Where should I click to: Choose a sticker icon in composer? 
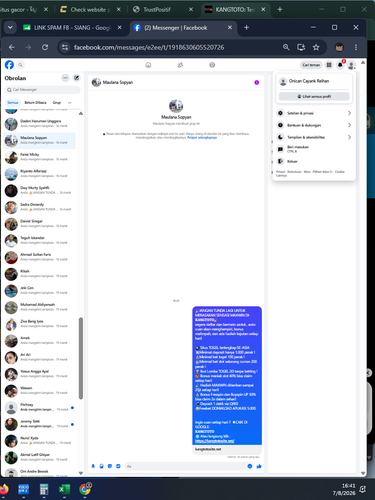(x=110, y=466)
